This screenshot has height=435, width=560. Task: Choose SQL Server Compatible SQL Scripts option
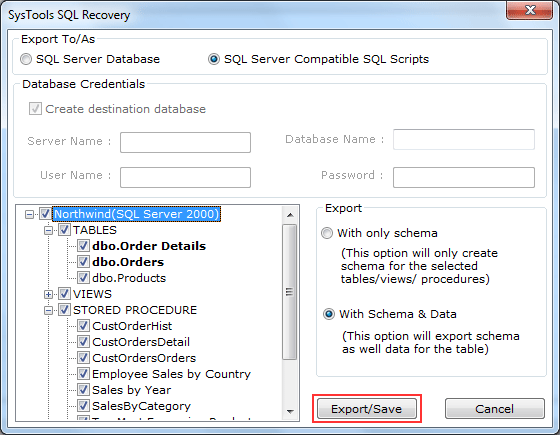(214, 59)
